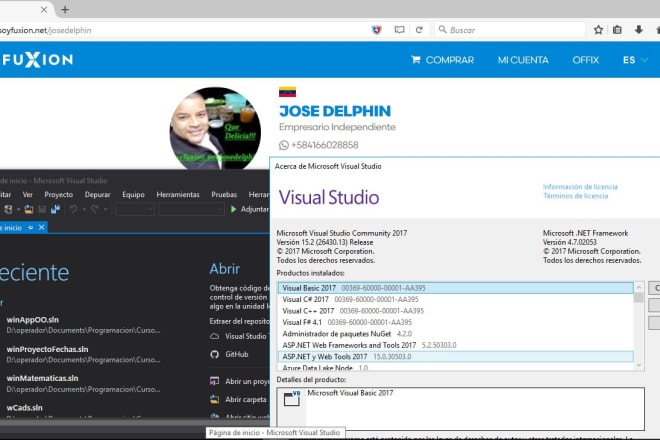Click the WhatsApp icon beside the number

pyautogui.click(x=284, y=145)
